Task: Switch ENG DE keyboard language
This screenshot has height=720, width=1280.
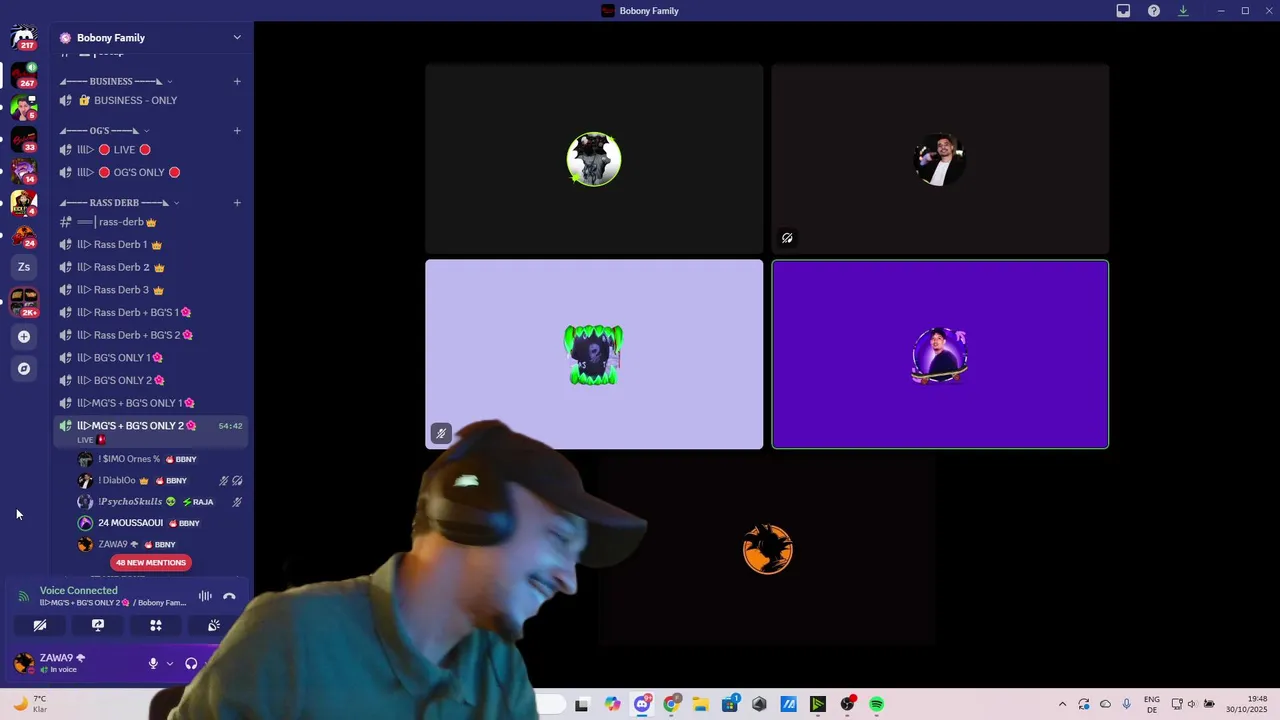Action: 1152,704
